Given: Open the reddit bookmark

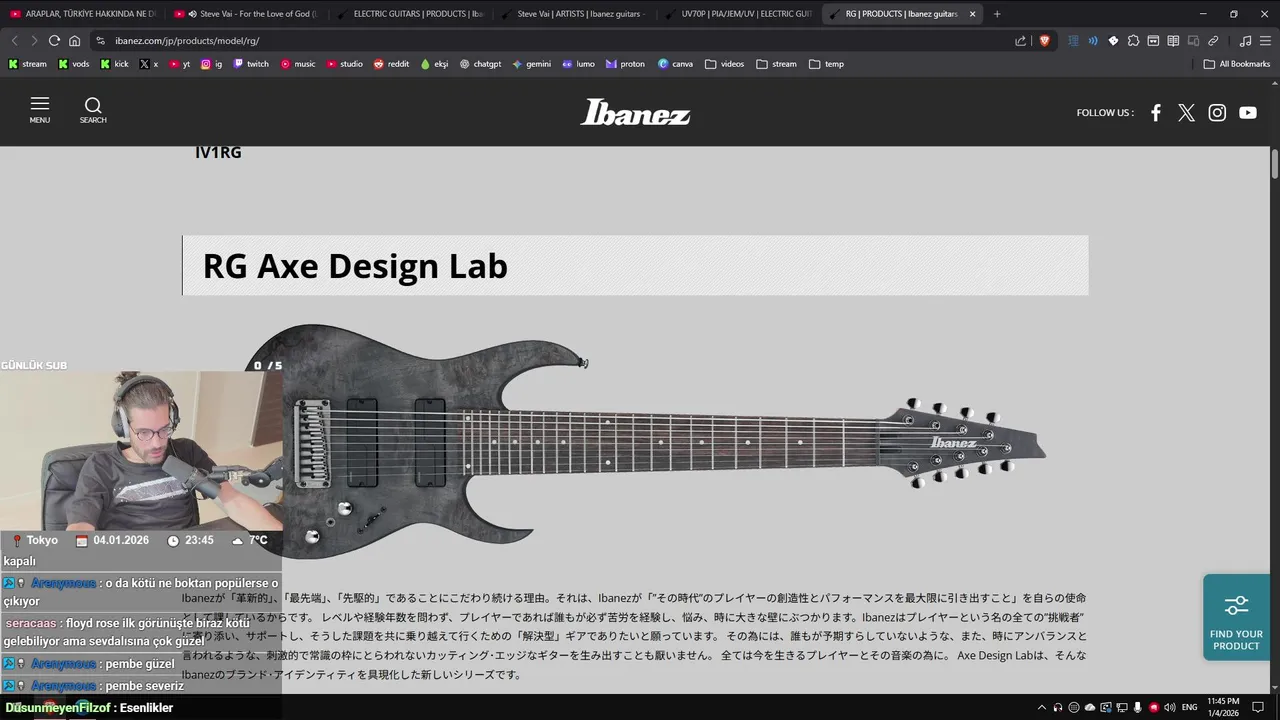Looking at the screenshot, I should pos(391,64).
